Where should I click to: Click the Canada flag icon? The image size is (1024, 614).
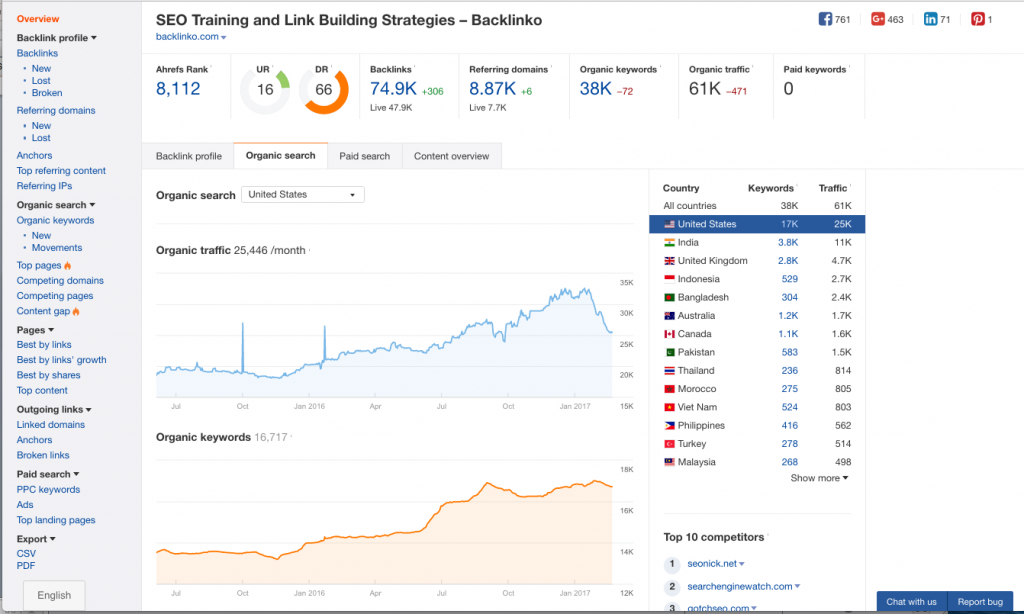(669, 334)
